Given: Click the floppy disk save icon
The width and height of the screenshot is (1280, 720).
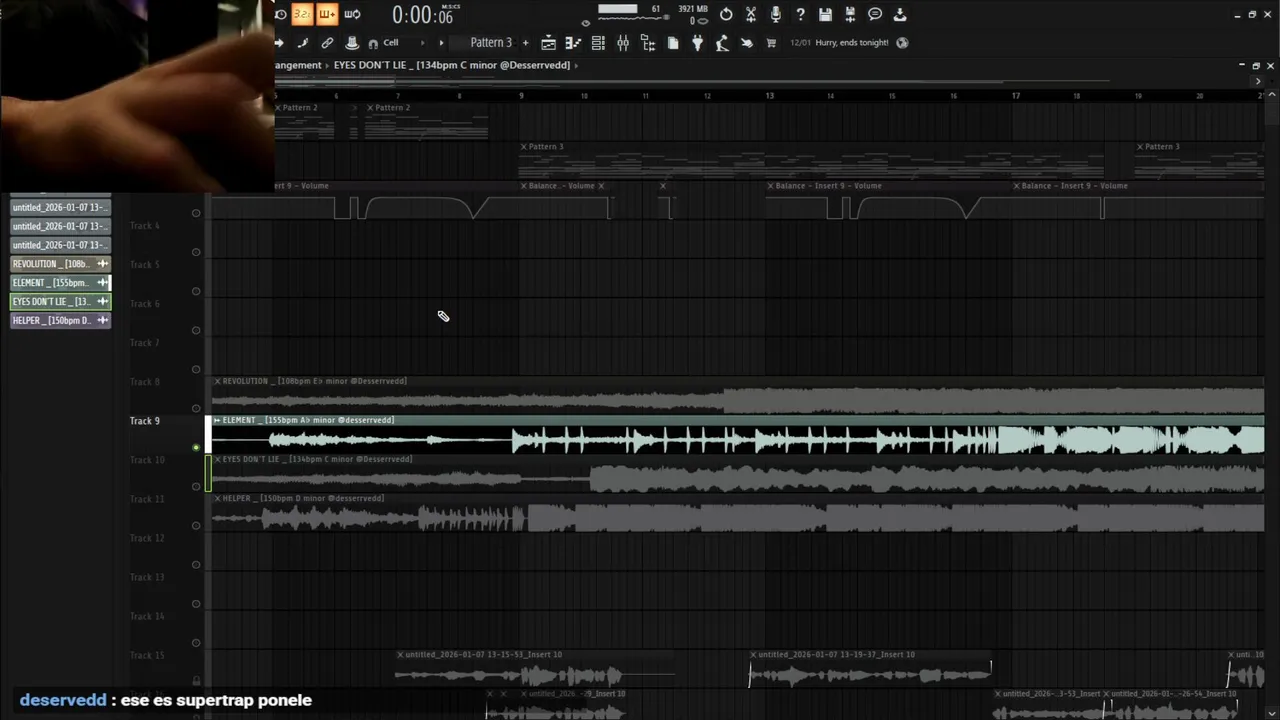Looking at the screenshot, I should point(825,14).
